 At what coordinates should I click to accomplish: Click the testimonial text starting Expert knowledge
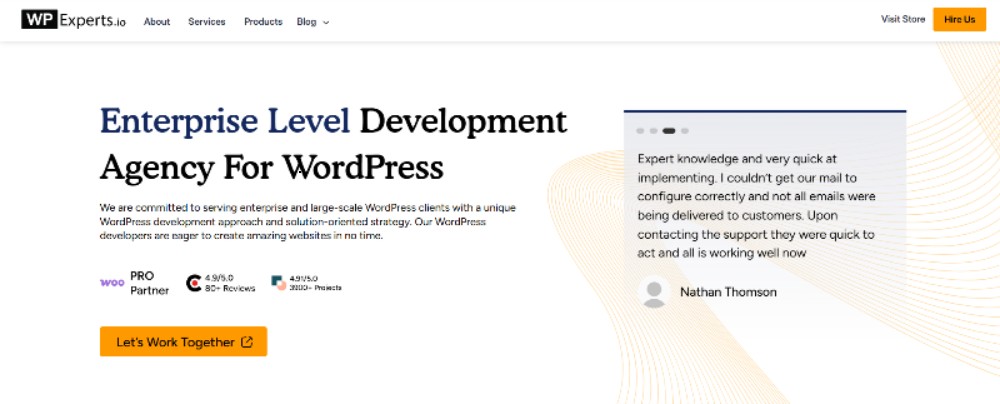(x=756, y=206)
